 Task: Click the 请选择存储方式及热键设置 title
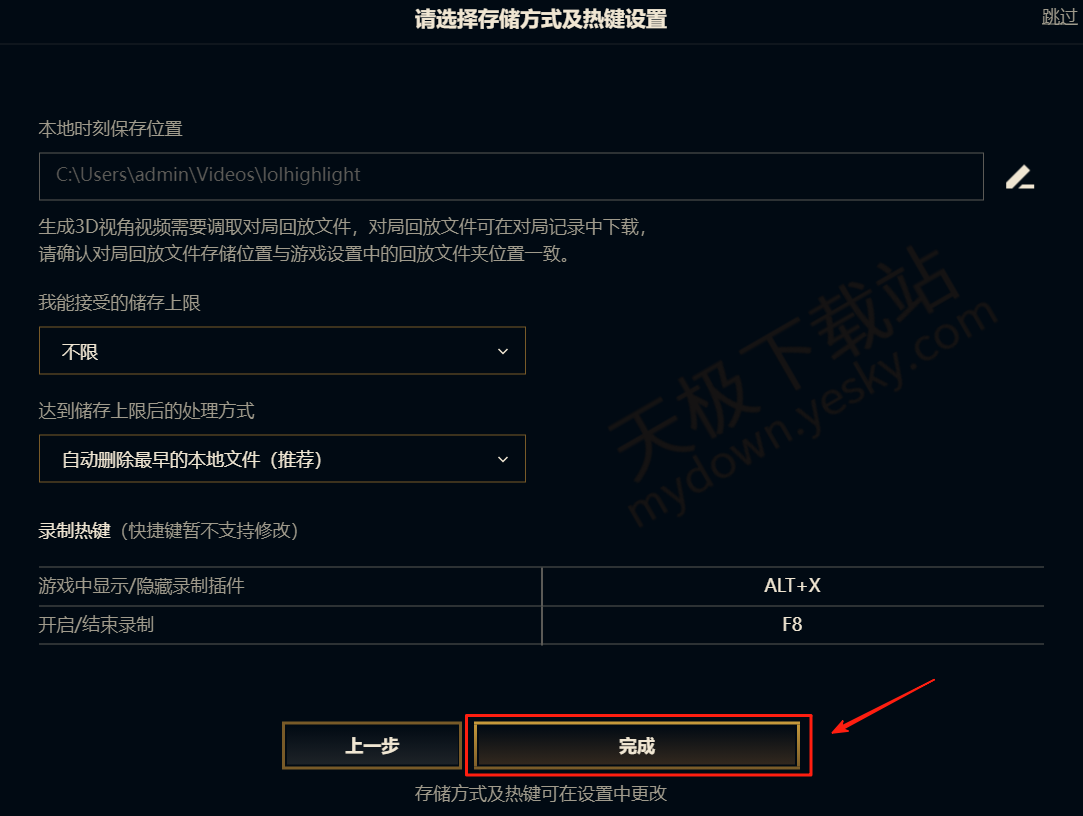click(541, 19)
